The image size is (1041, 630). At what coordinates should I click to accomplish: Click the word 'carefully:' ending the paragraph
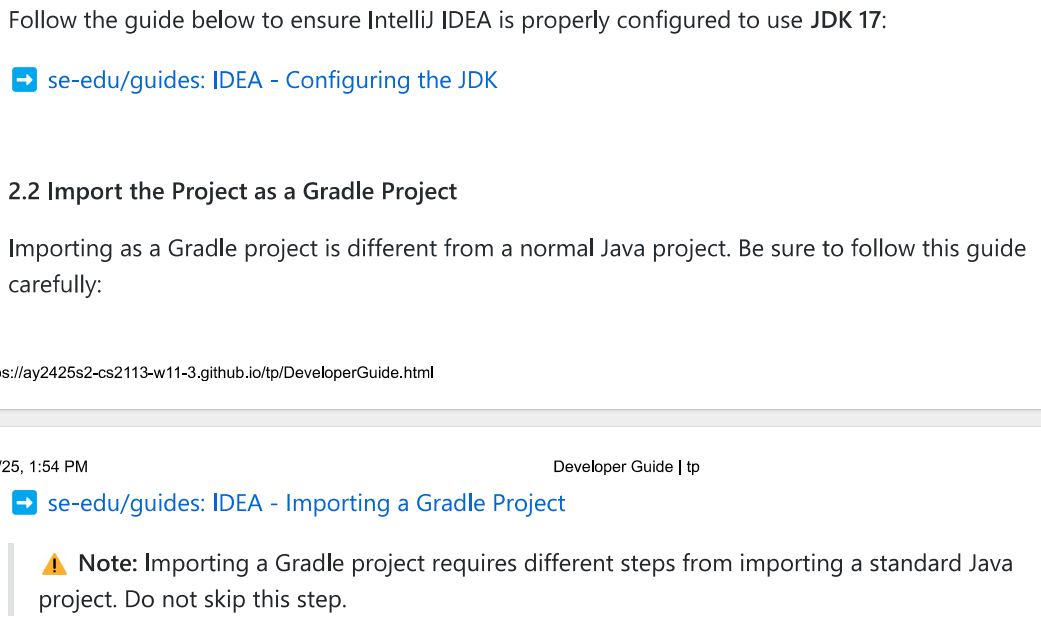55,285
